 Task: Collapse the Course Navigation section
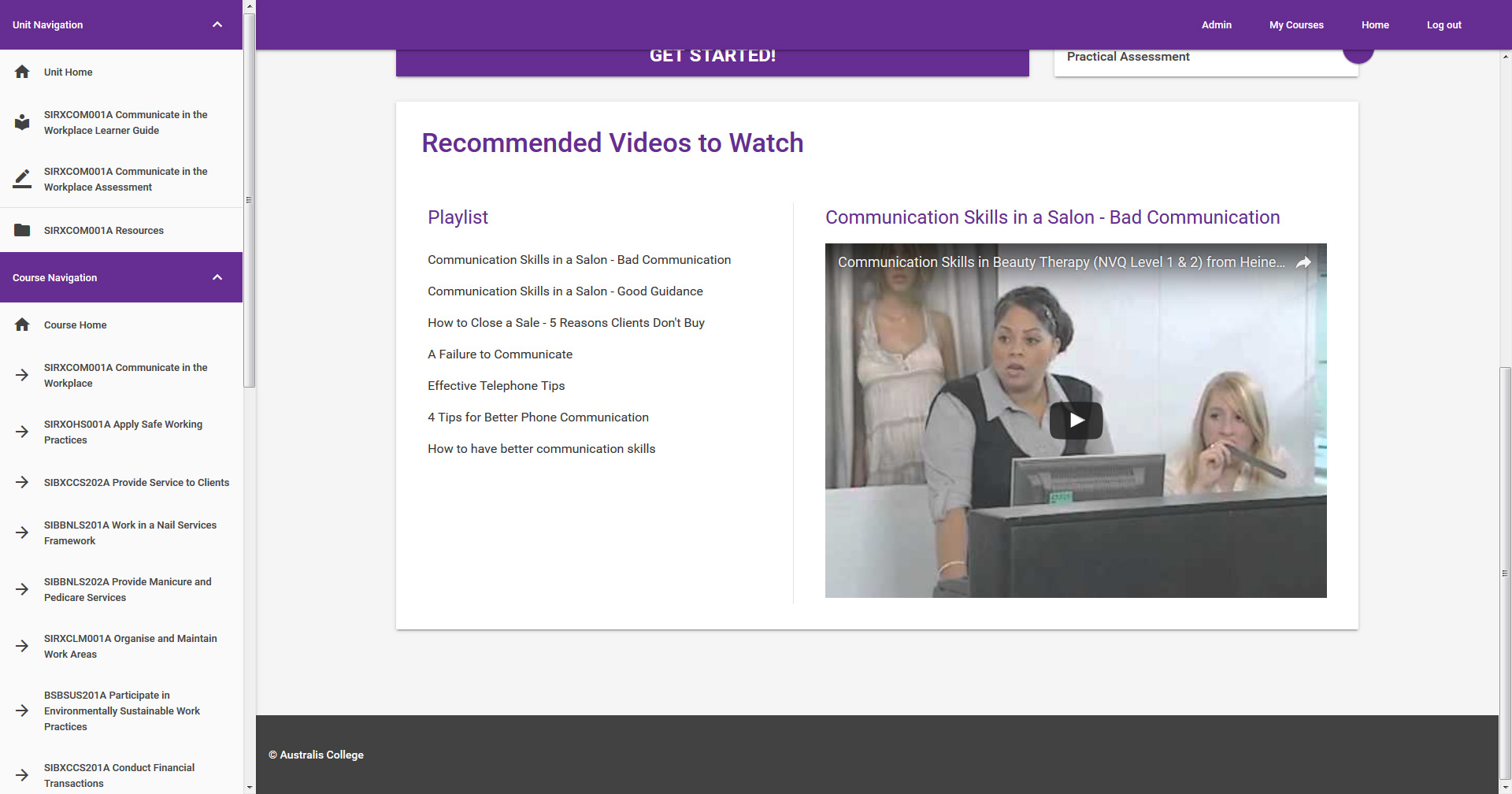217,277
